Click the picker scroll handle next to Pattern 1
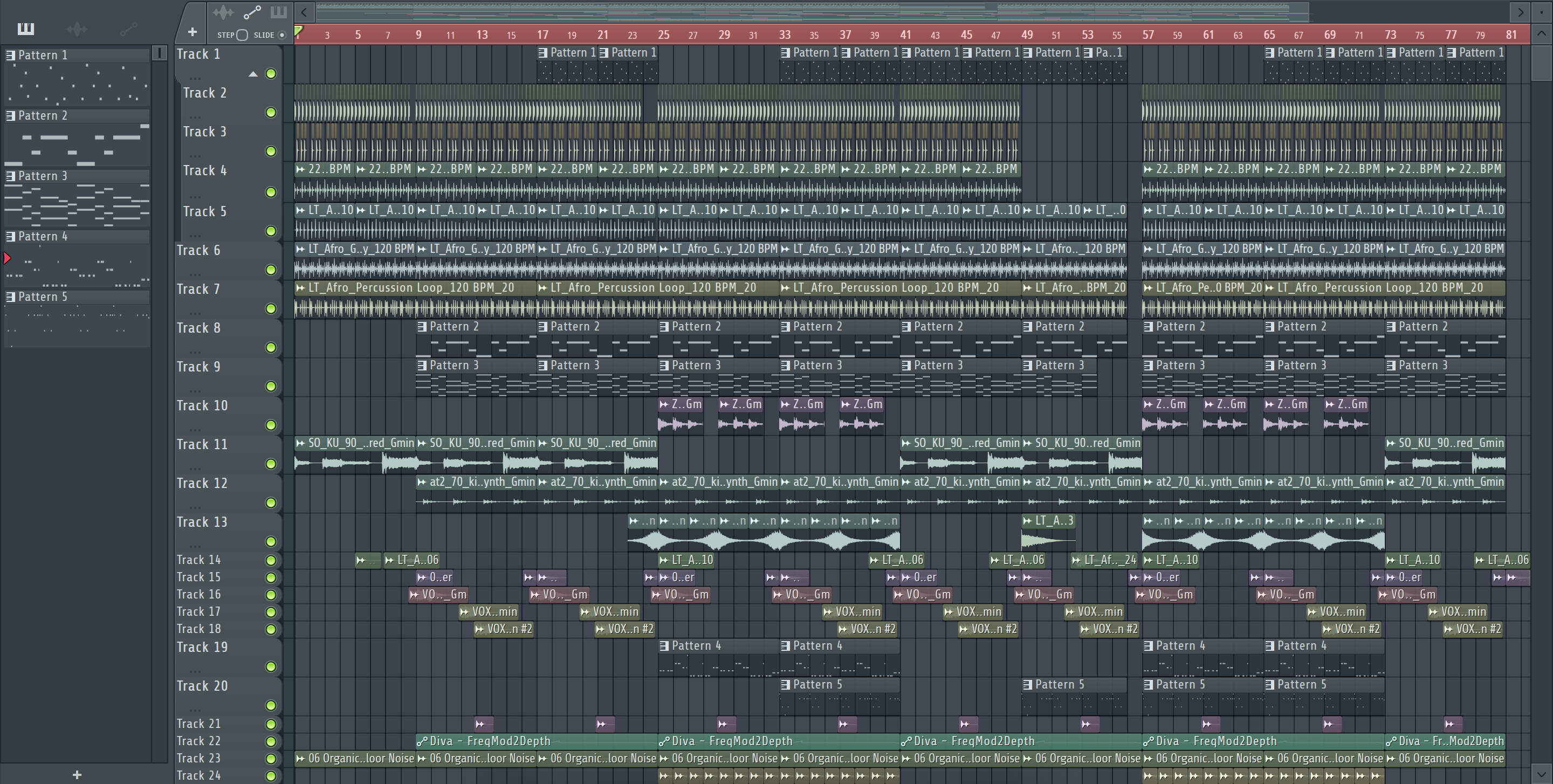1553x784 pixels. 160,53
